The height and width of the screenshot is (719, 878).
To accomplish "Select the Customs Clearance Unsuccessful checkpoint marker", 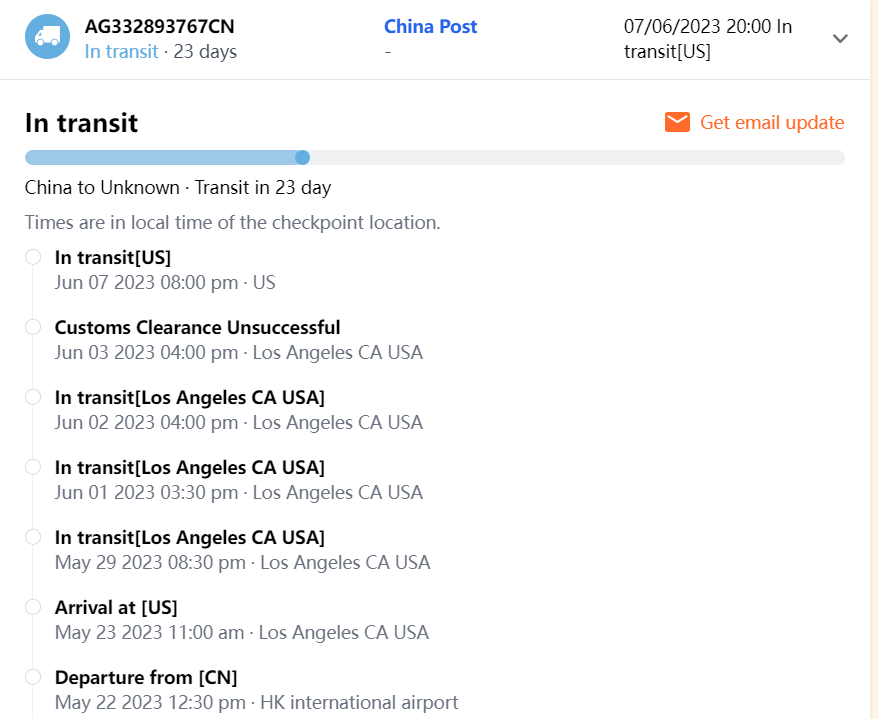I will [x=33, y=327].
